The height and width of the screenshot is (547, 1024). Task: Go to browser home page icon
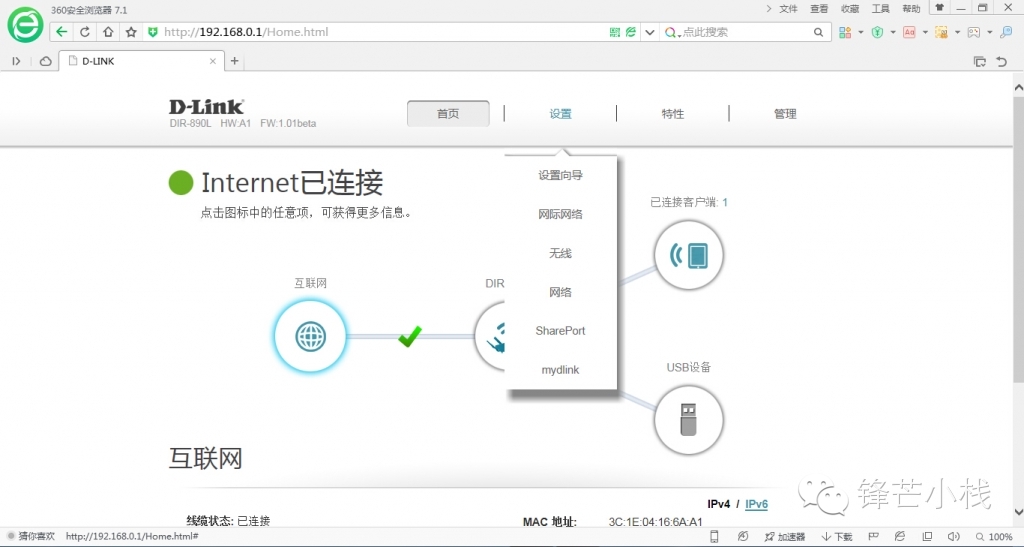click(108, 32)
